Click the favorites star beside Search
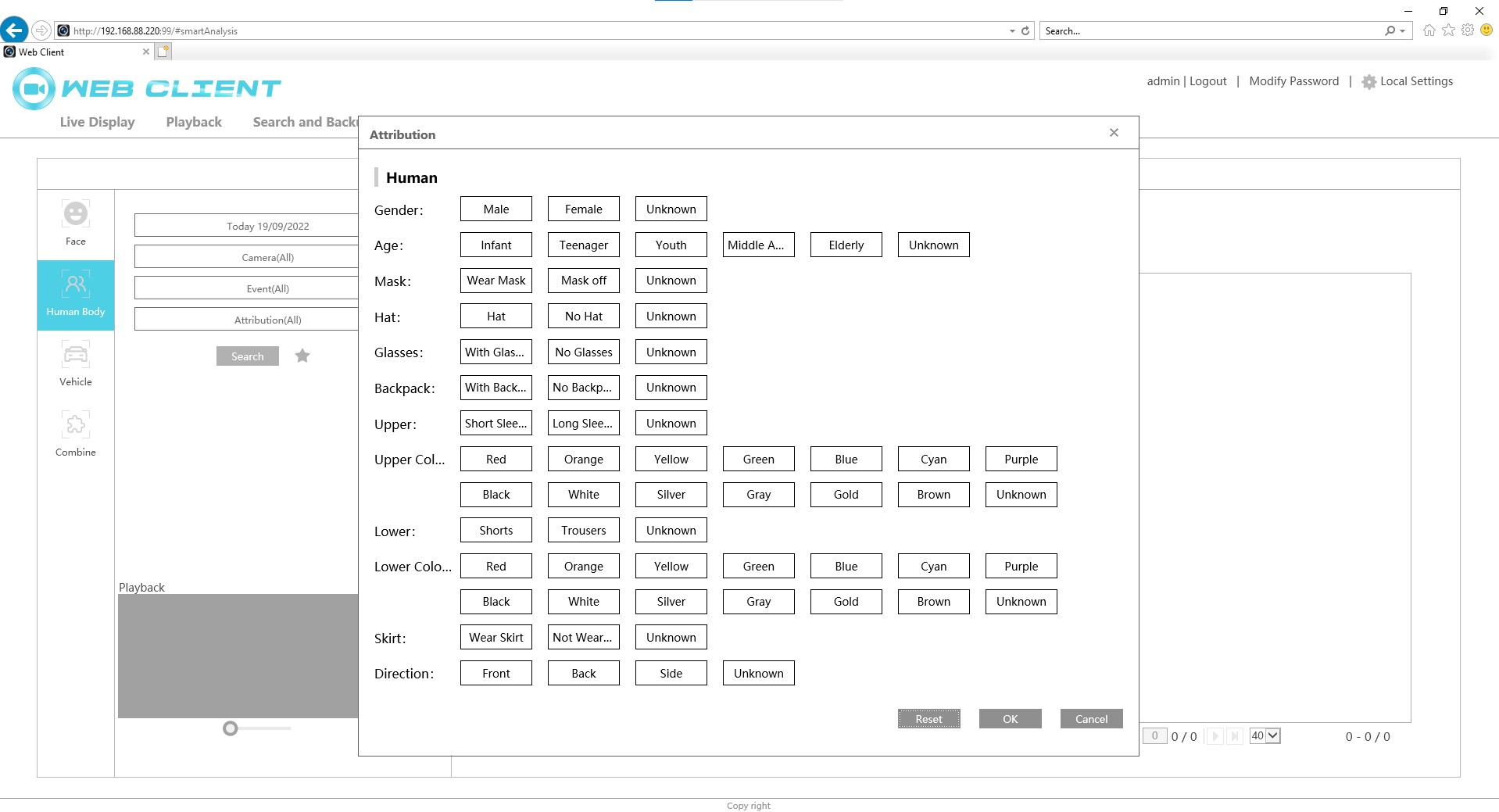 [302, 356]
